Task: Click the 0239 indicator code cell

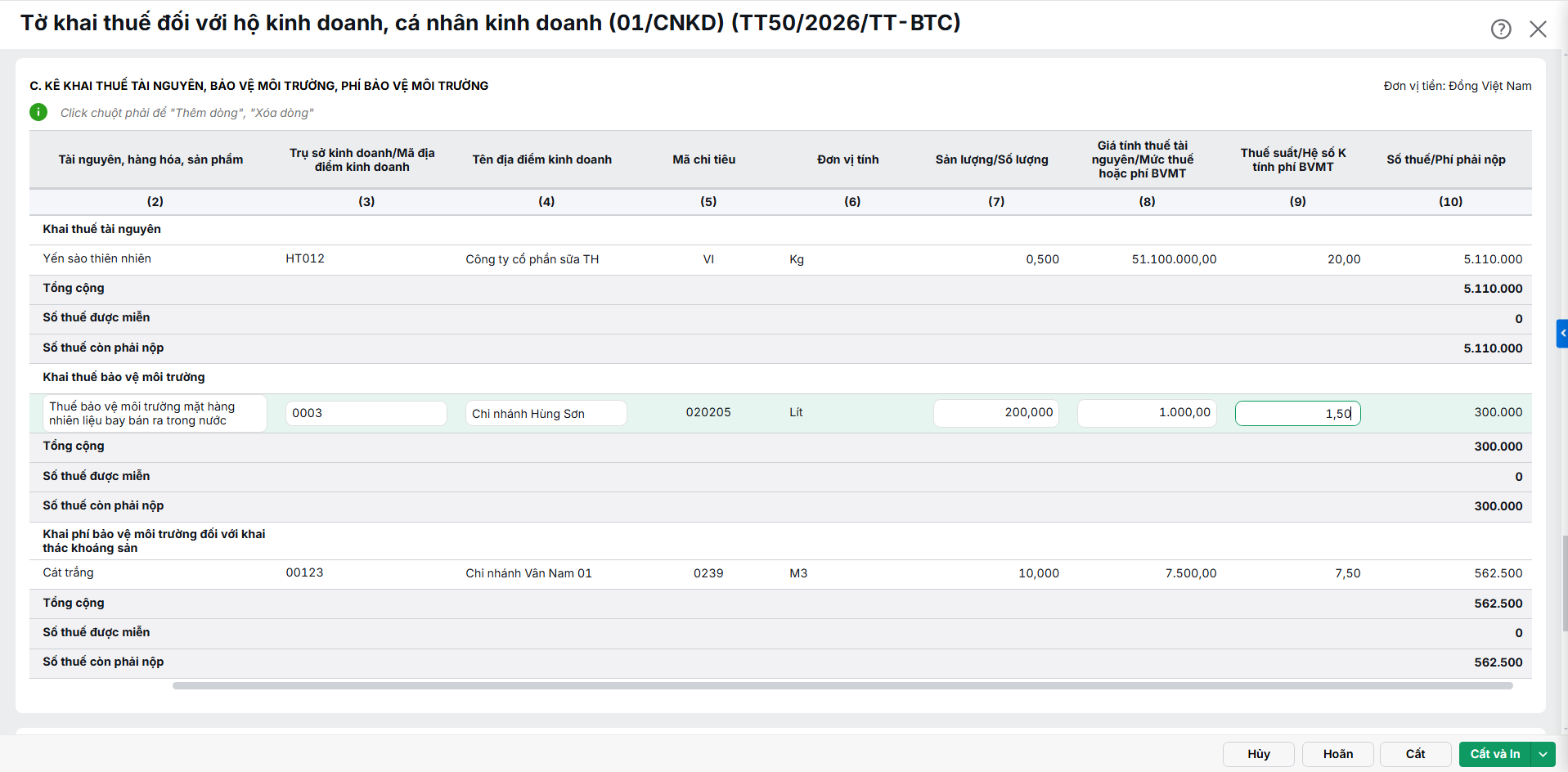Action: [708, 573]
